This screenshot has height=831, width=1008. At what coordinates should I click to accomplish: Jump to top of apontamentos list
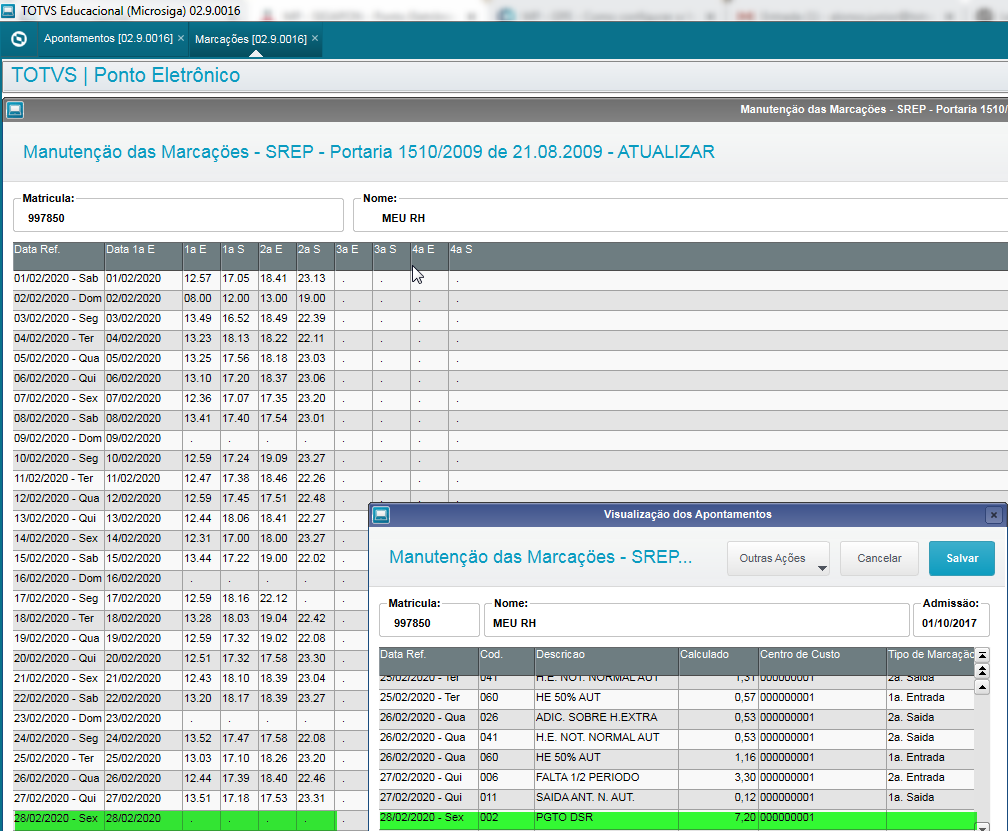pyautogui.click(x=982, y=655)
